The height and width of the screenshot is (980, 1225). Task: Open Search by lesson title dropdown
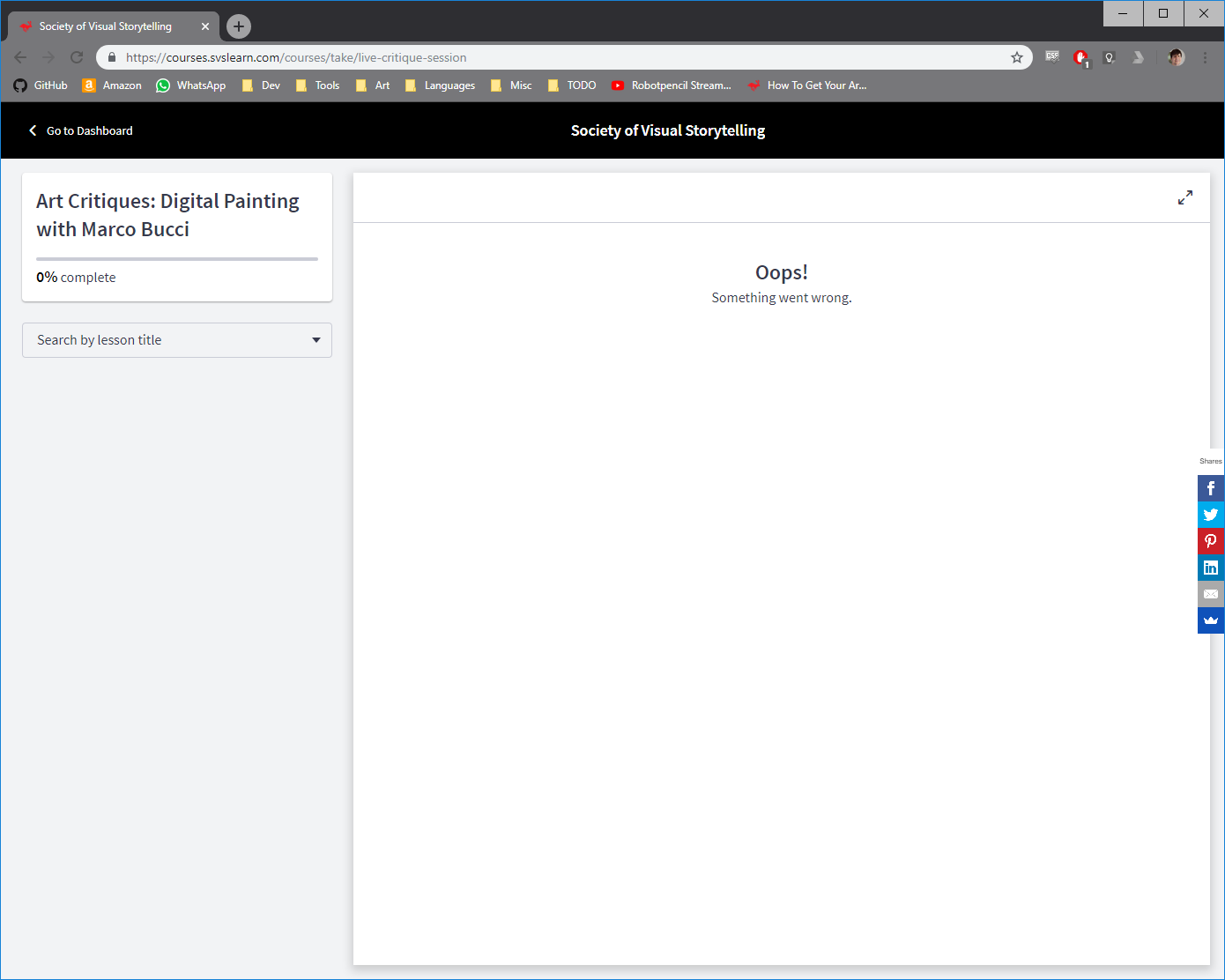point(177,340)
